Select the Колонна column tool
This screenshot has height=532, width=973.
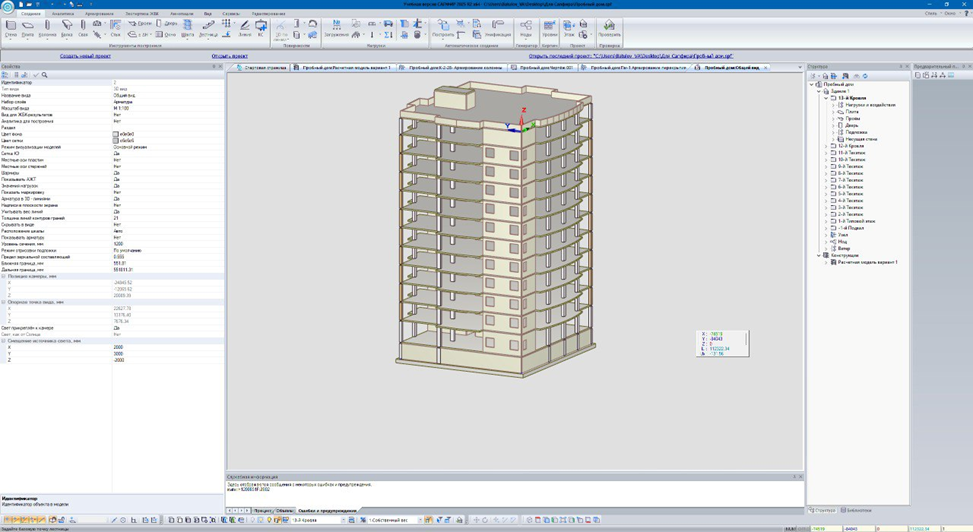click(x=47, y=29)
